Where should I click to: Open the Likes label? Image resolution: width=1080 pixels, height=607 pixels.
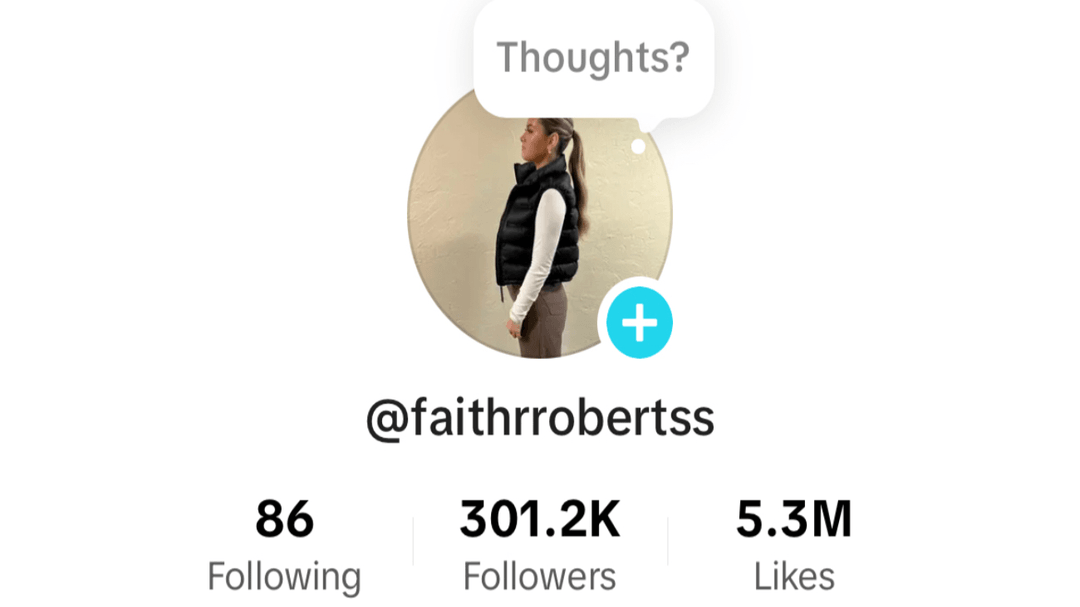point(794,577)
